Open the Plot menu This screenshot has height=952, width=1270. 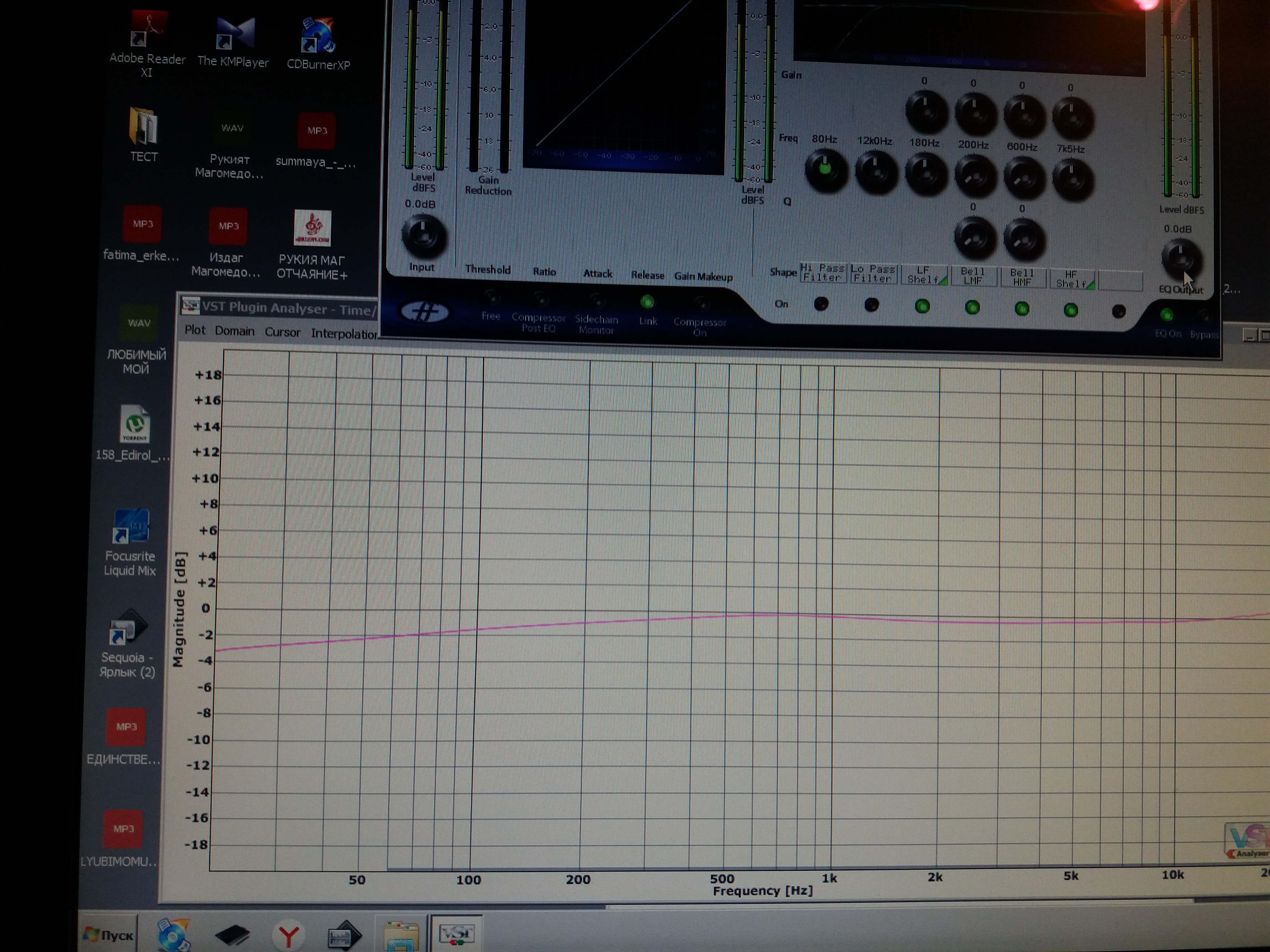pos(195,330)
